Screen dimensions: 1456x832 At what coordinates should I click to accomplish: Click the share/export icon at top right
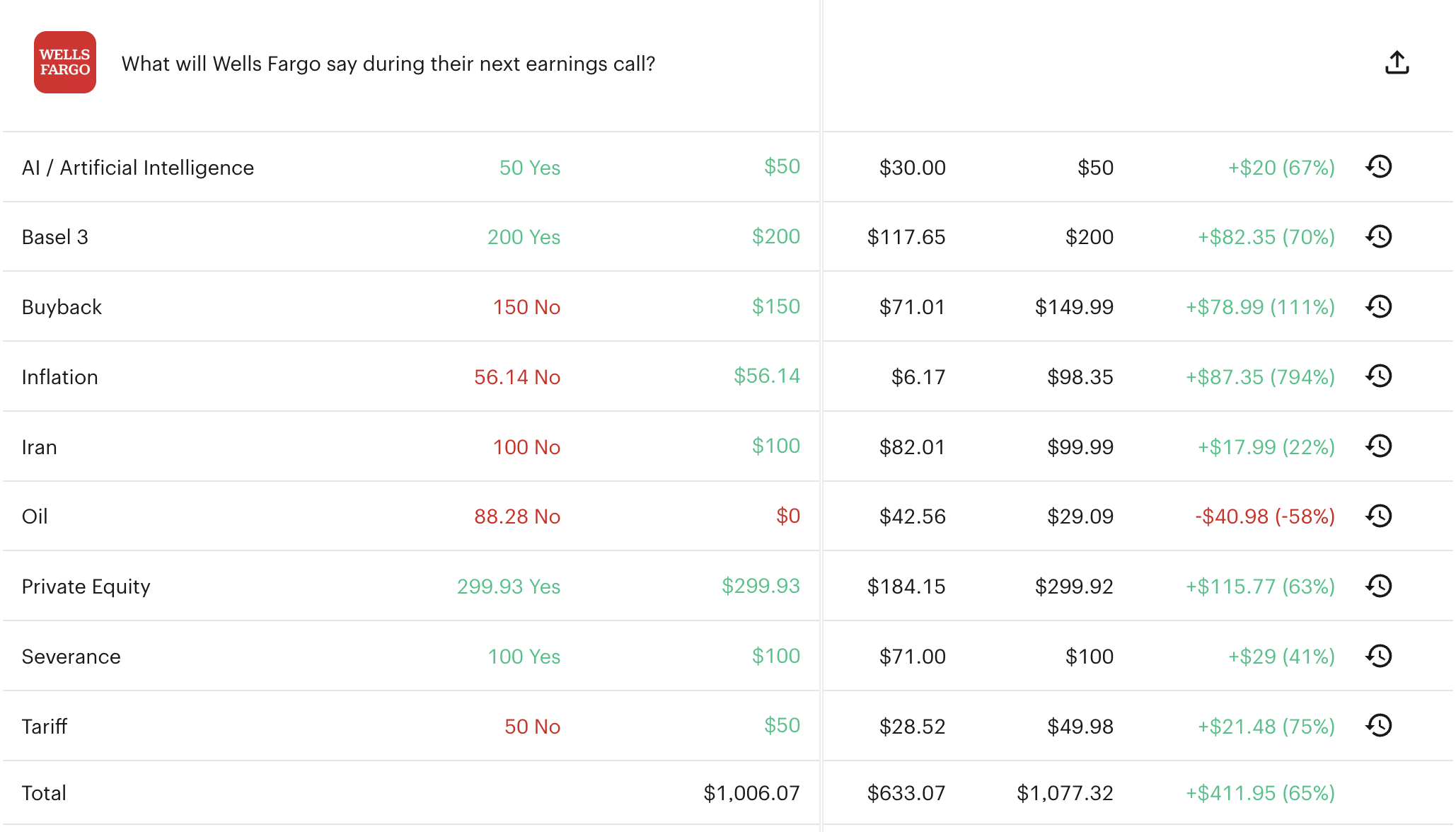tap(1396, 62)
